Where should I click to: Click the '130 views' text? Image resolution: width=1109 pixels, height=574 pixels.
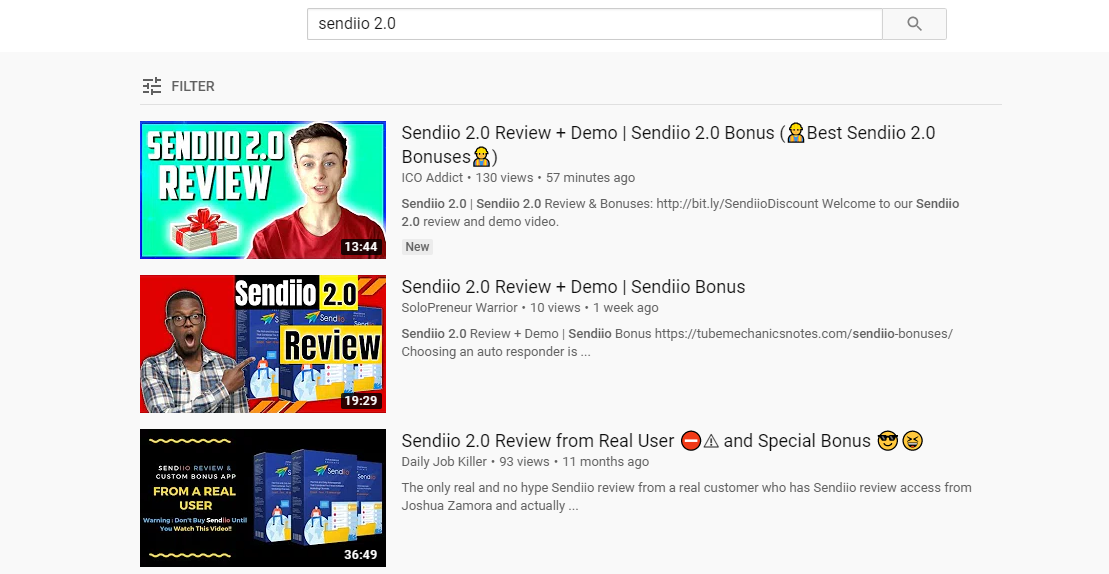[x=504, y=177]
